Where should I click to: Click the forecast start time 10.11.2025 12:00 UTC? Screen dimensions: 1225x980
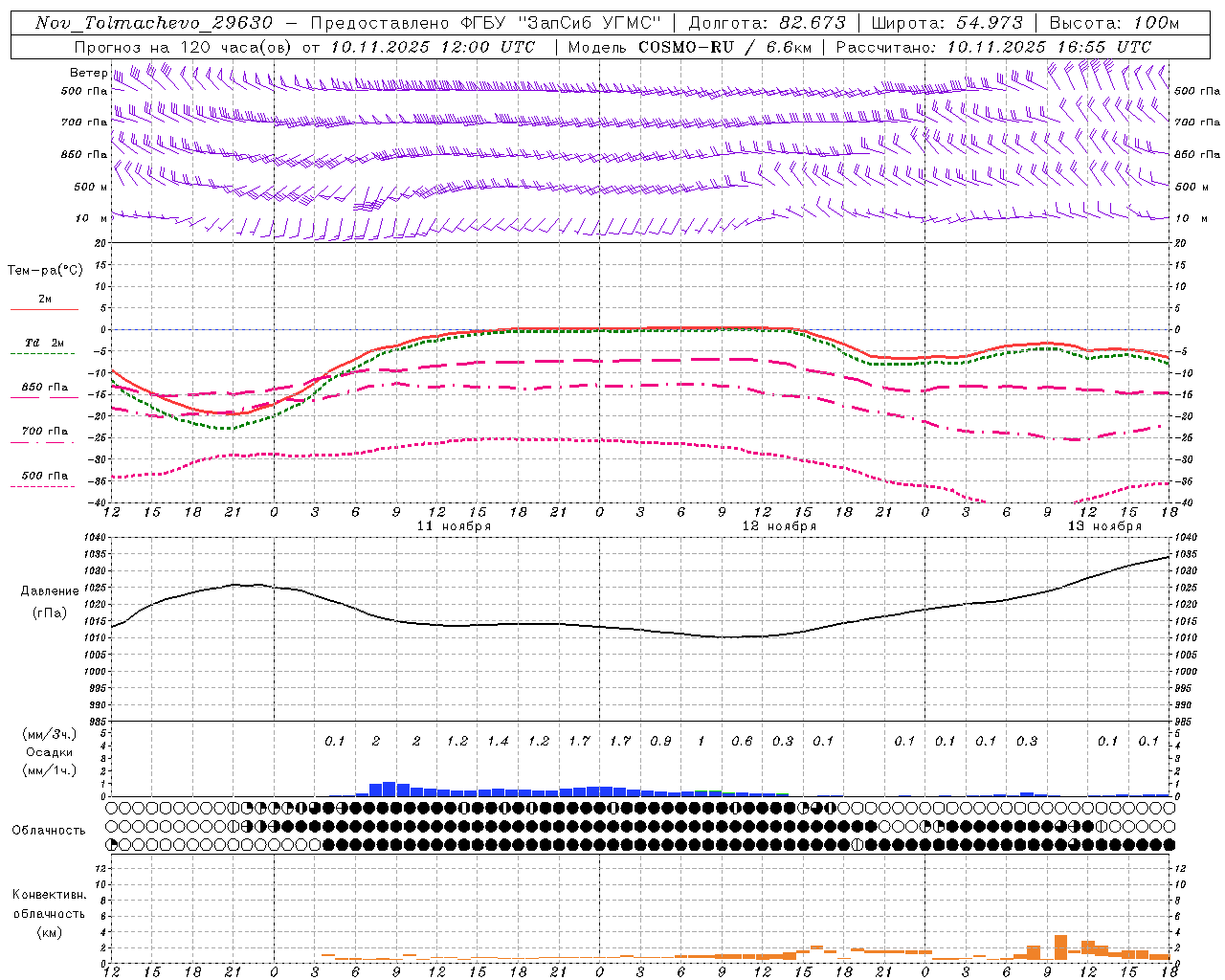click(x=434, y=47)
